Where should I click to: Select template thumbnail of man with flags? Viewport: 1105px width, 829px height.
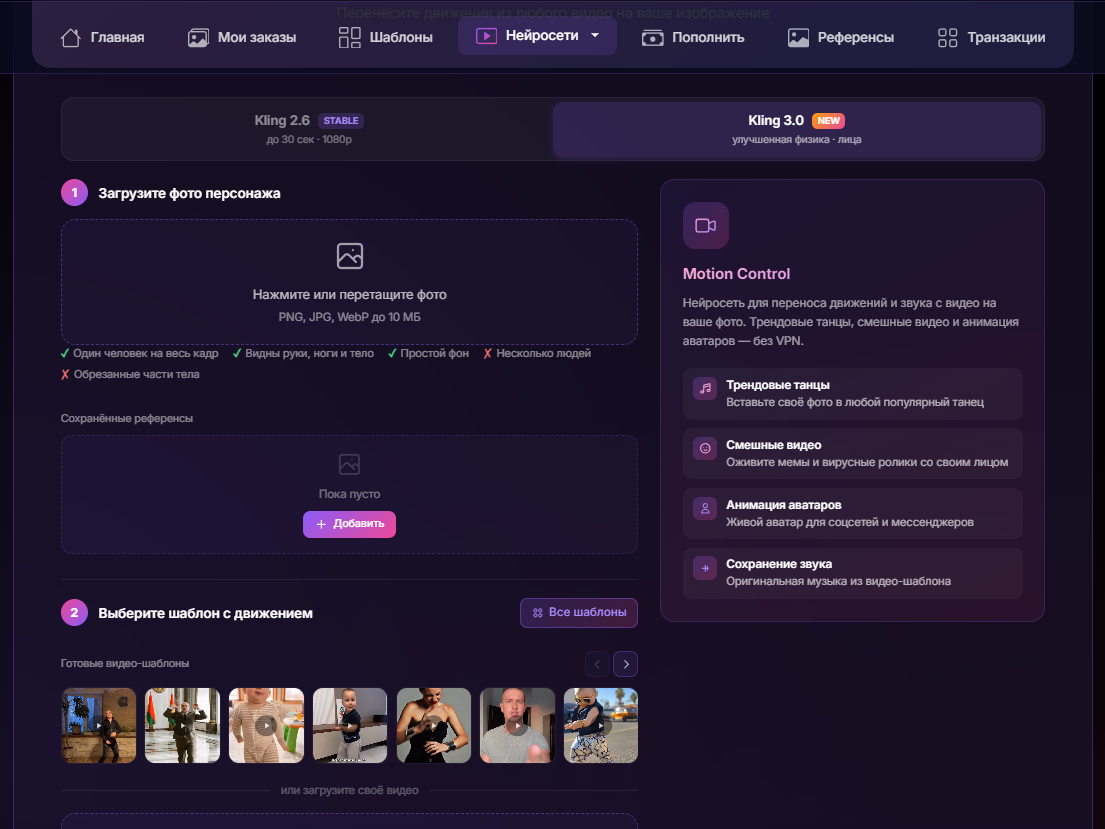pyautogui.click(x=183, y=725)
